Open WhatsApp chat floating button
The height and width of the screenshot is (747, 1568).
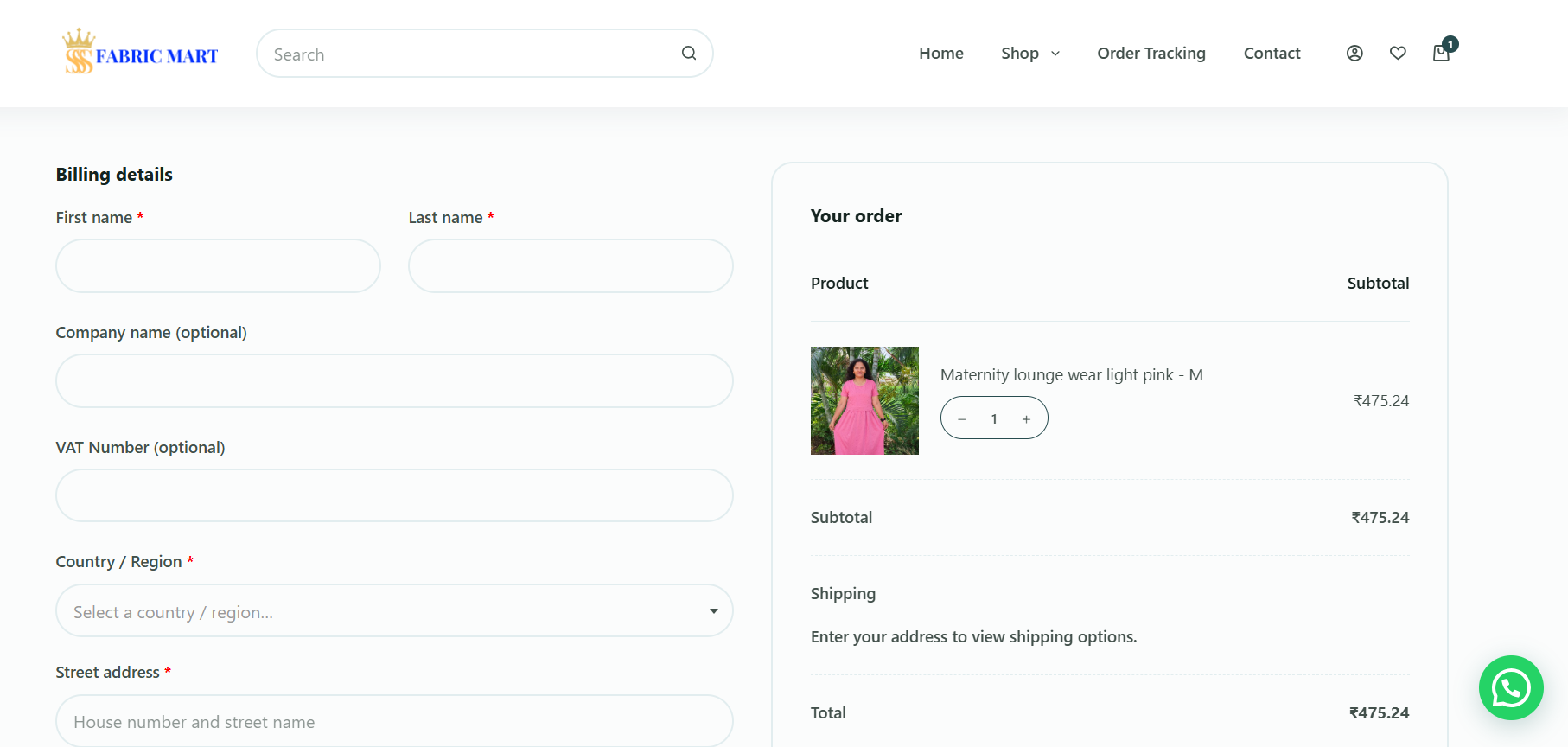coord(1510,688)
